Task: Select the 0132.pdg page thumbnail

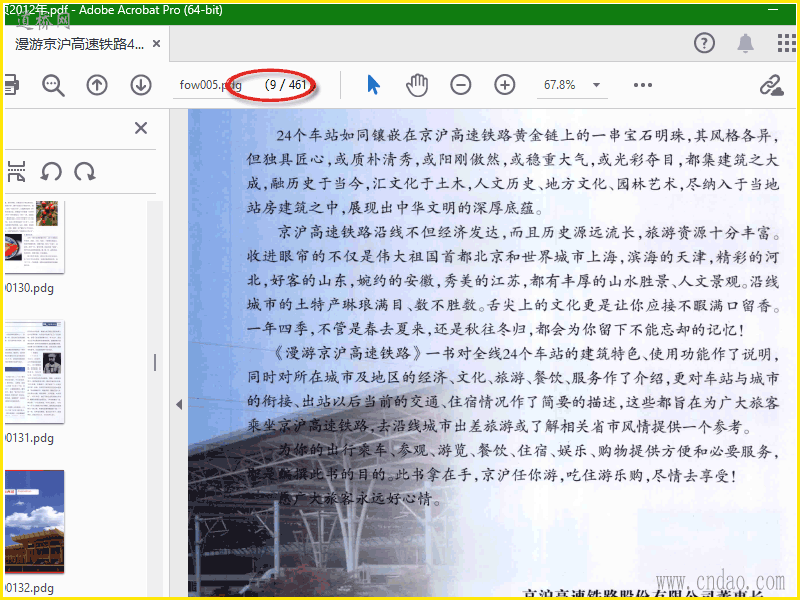Action: tap(35, 521)
